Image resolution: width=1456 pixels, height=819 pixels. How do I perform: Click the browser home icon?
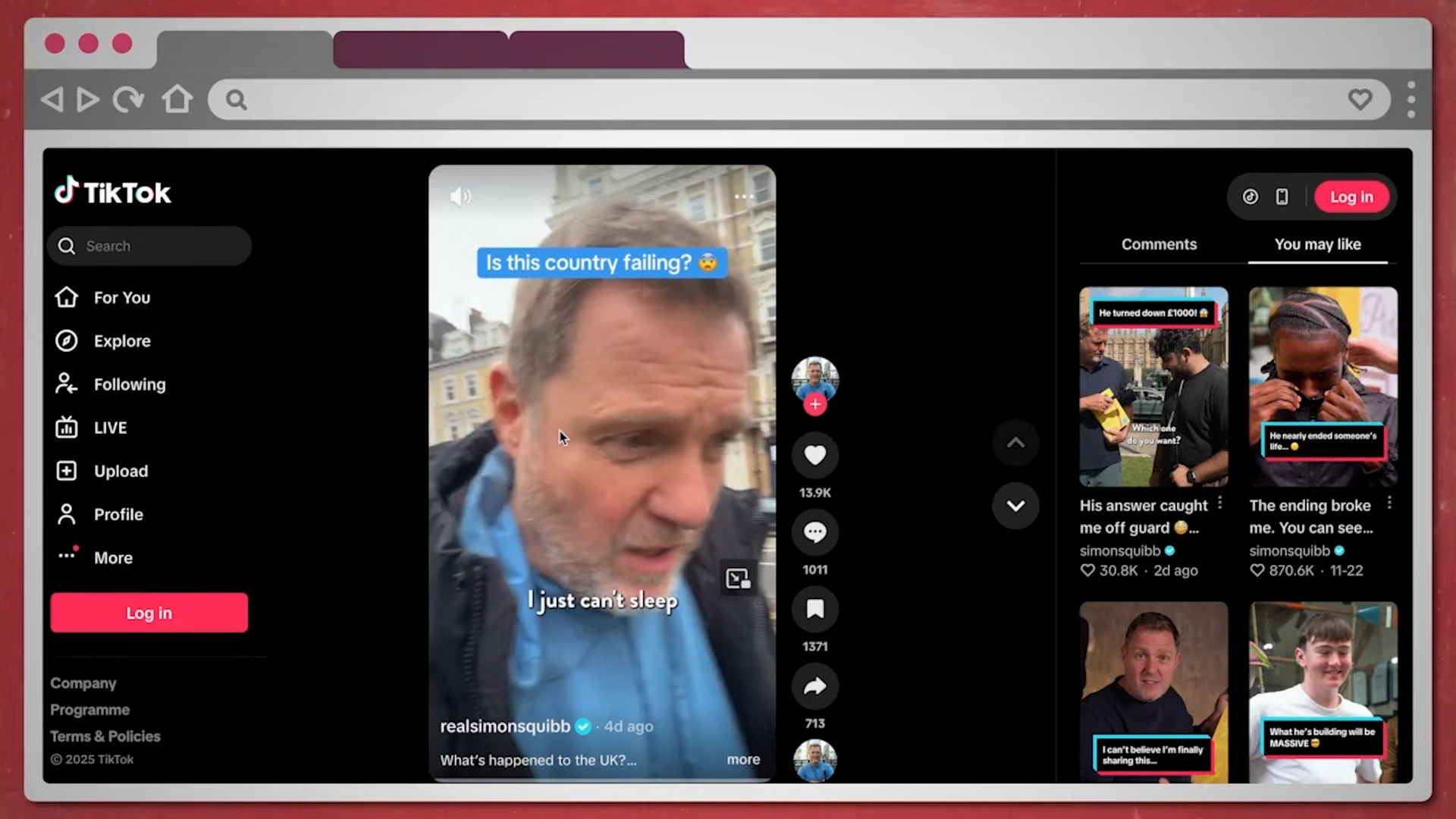177,99
